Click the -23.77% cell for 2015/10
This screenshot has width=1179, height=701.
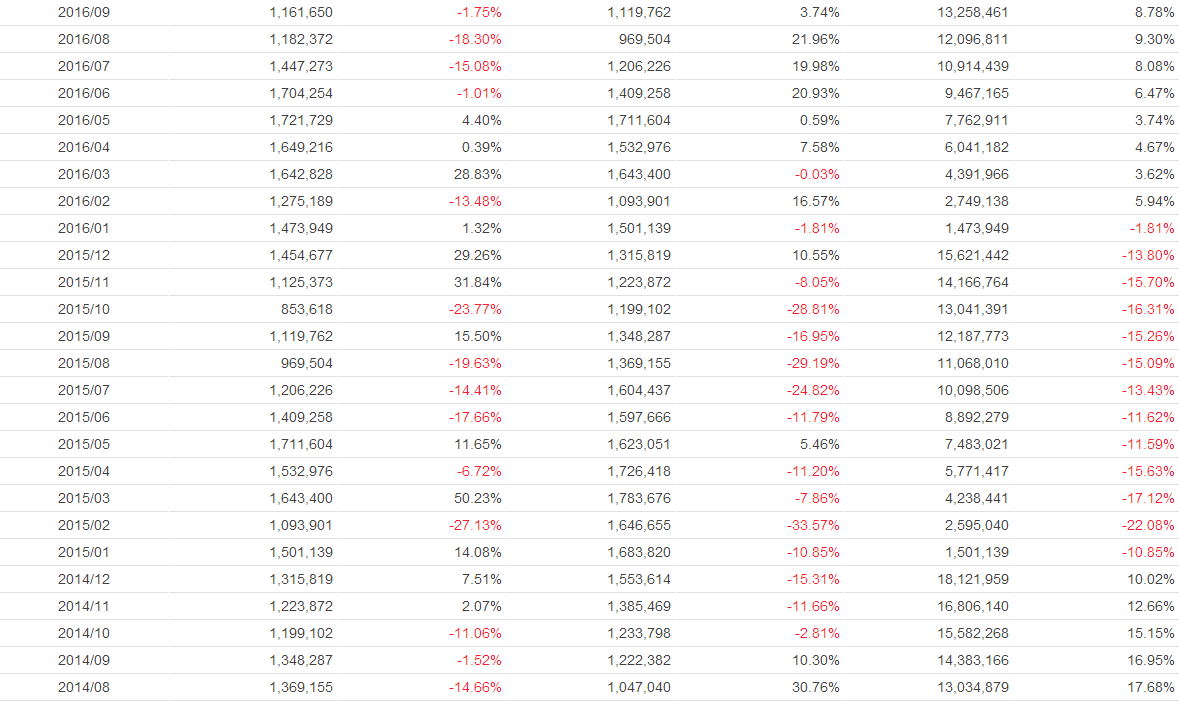pyautogui.click(x=475, y=309)
